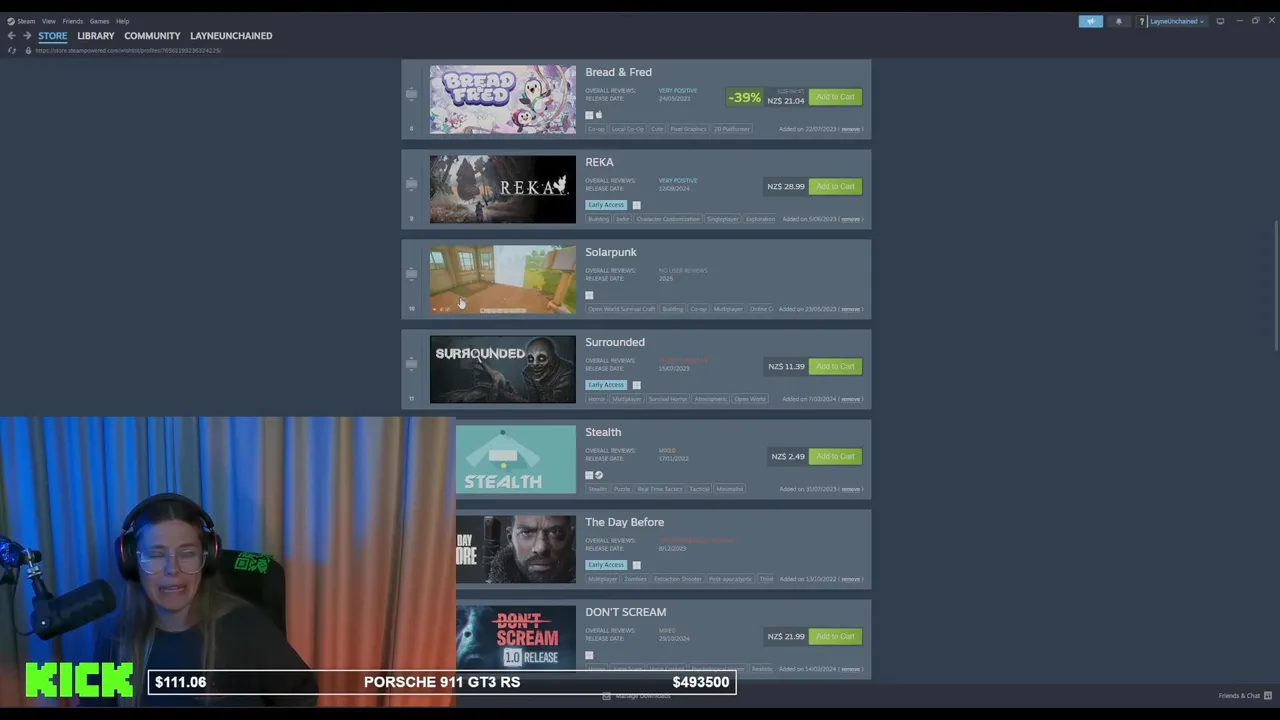Switch to the STORE tab
Screen dimensions: 1280x720
53,36
